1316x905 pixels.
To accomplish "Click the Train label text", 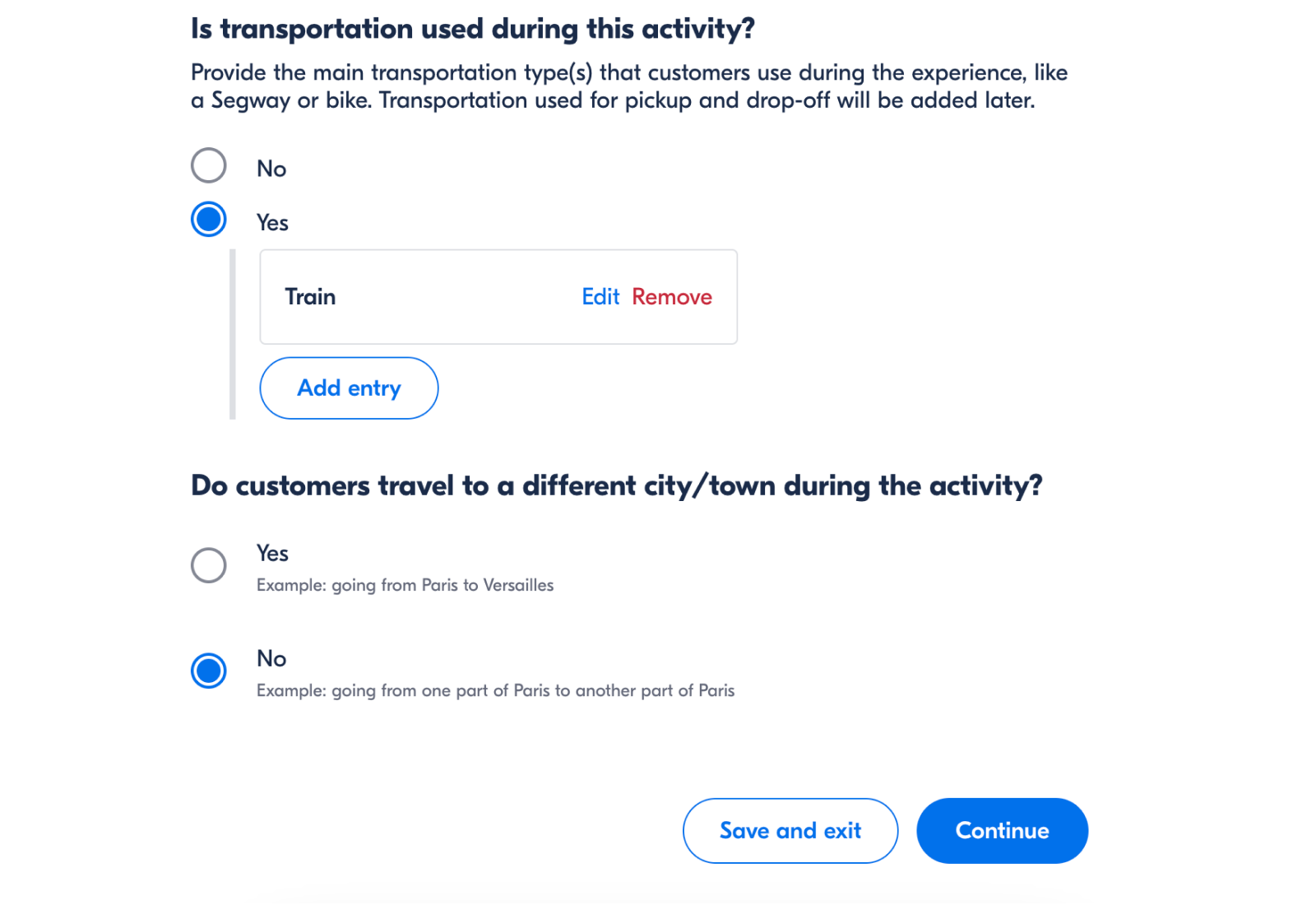I will click(310, 297).
